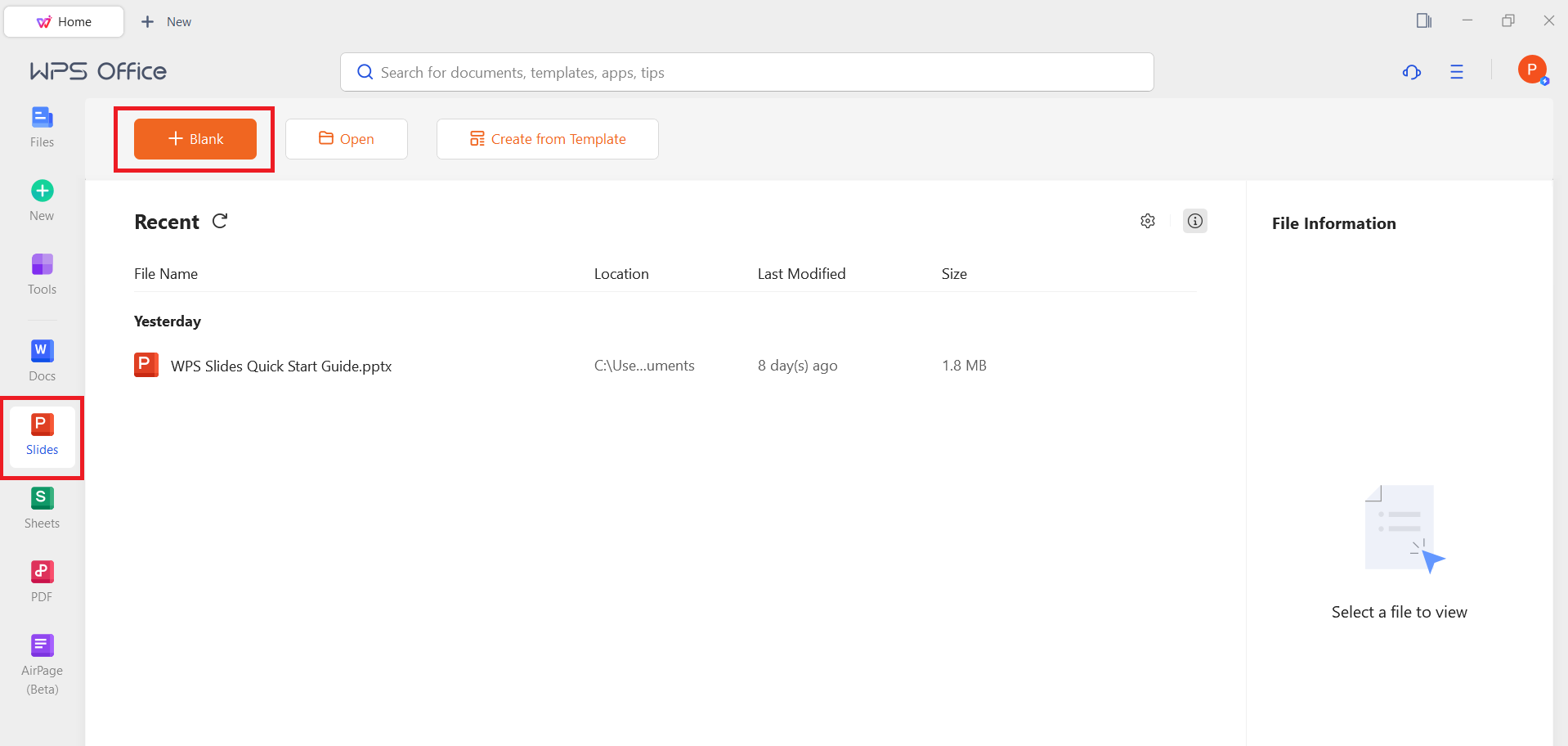Open Sheets from the sidebar

42,509
